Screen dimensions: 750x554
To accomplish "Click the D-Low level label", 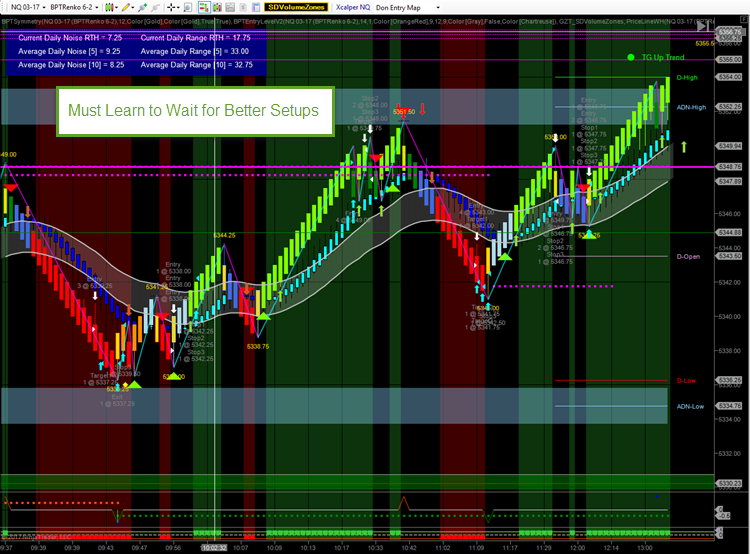I will tap(686, 381).
